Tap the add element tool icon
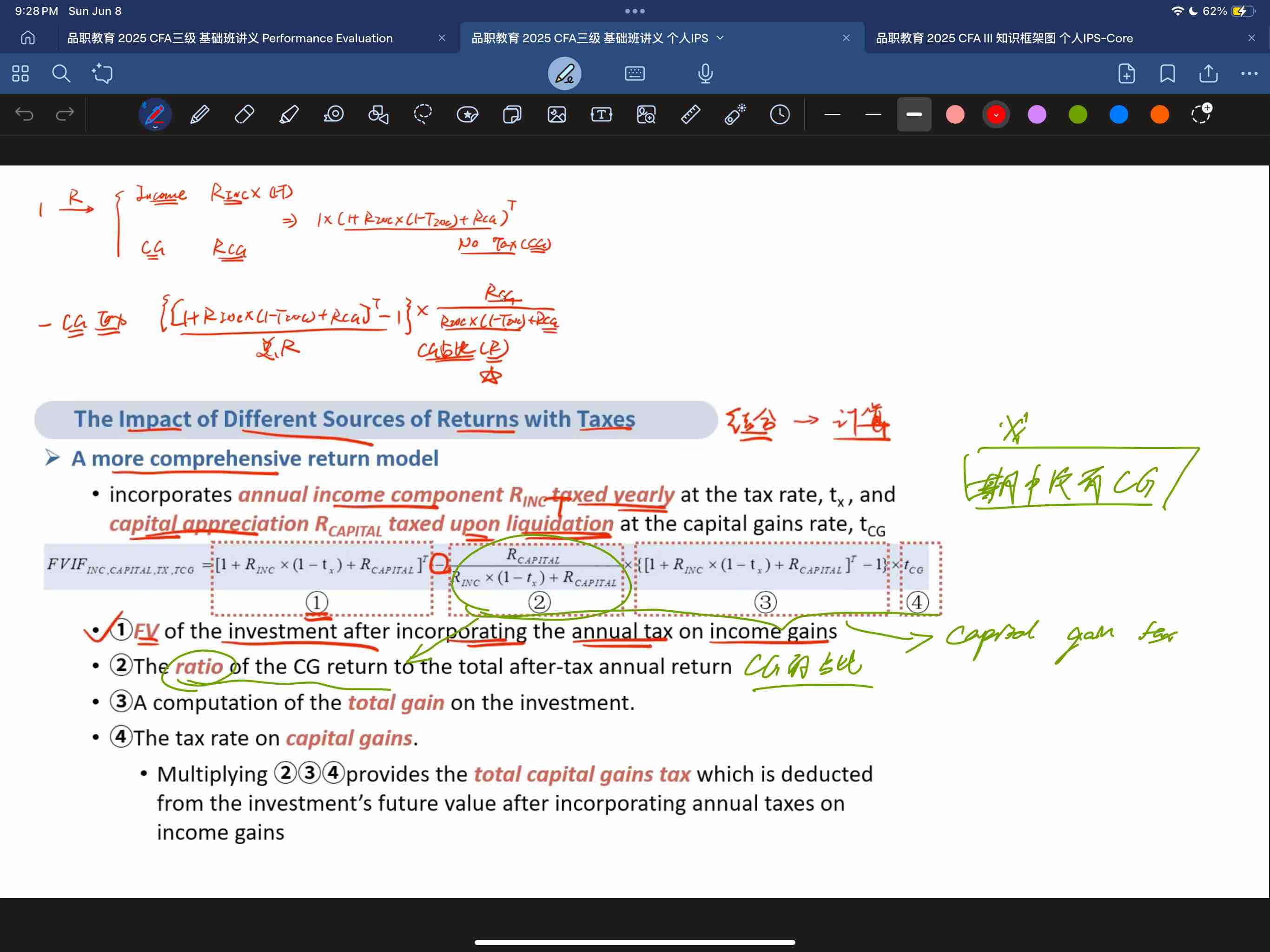This screenshot has width=1270, height=952. [102, 73]
